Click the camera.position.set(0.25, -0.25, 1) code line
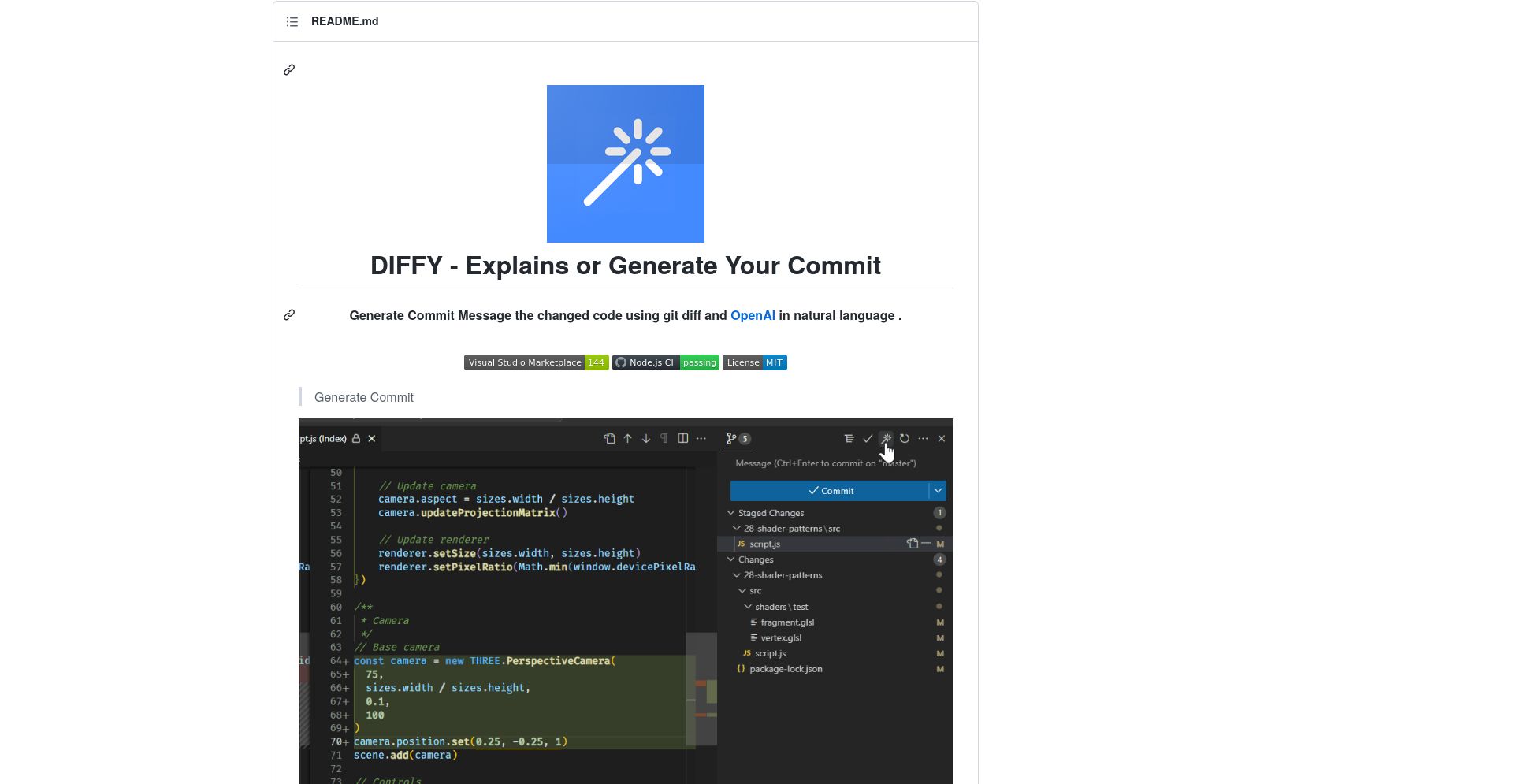The height and width of the screenshot is (784, 1513). point(460,741)
